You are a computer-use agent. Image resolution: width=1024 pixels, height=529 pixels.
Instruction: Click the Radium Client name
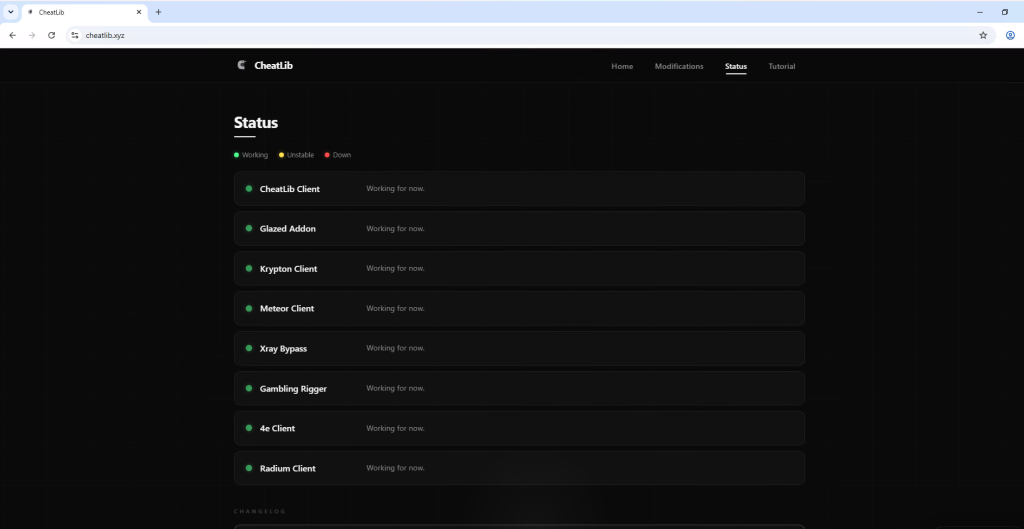[x=287, y=468]
